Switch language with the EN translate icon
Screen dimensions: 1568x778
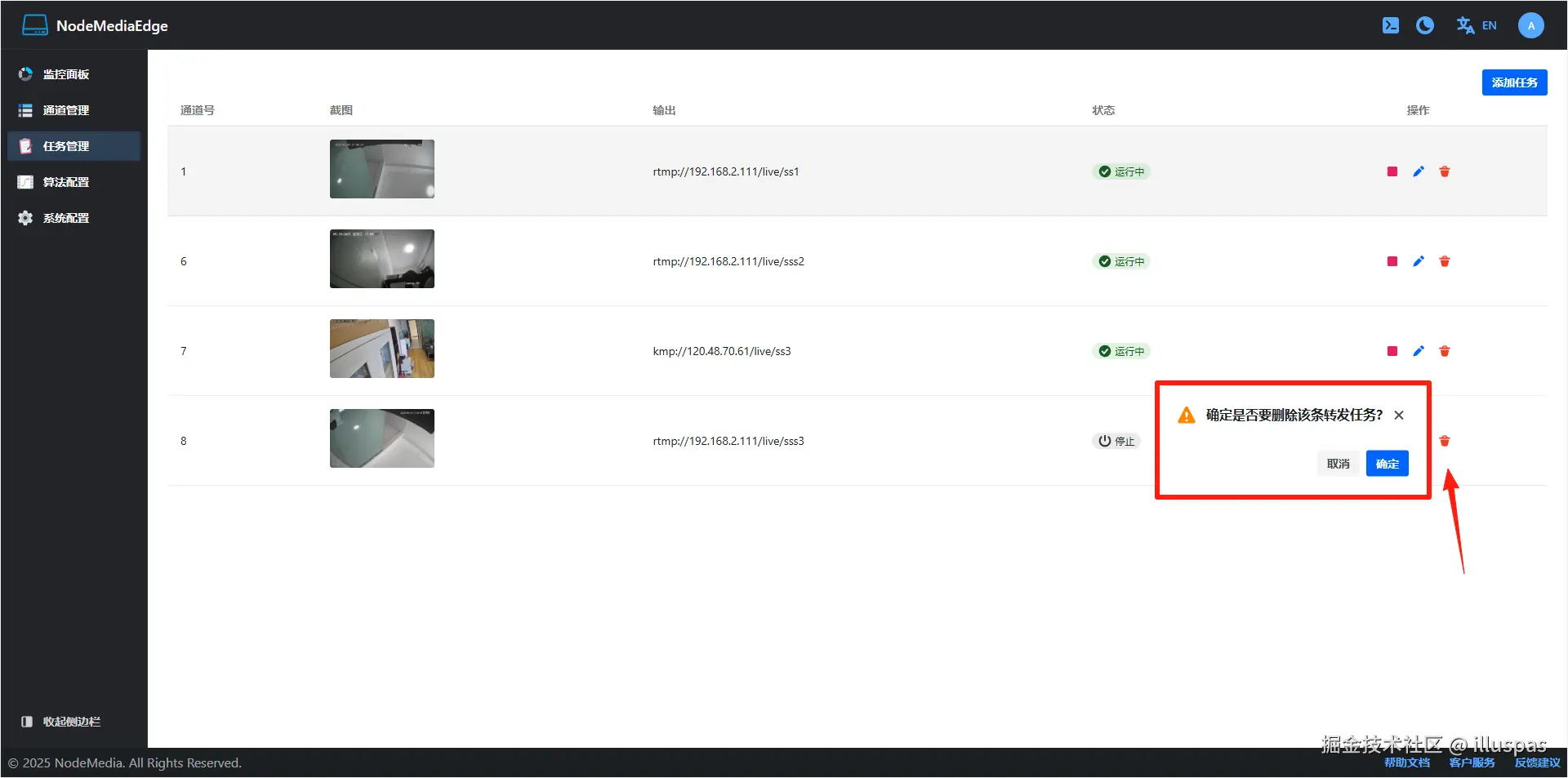pyautogui.click(x=1477, y=25)
